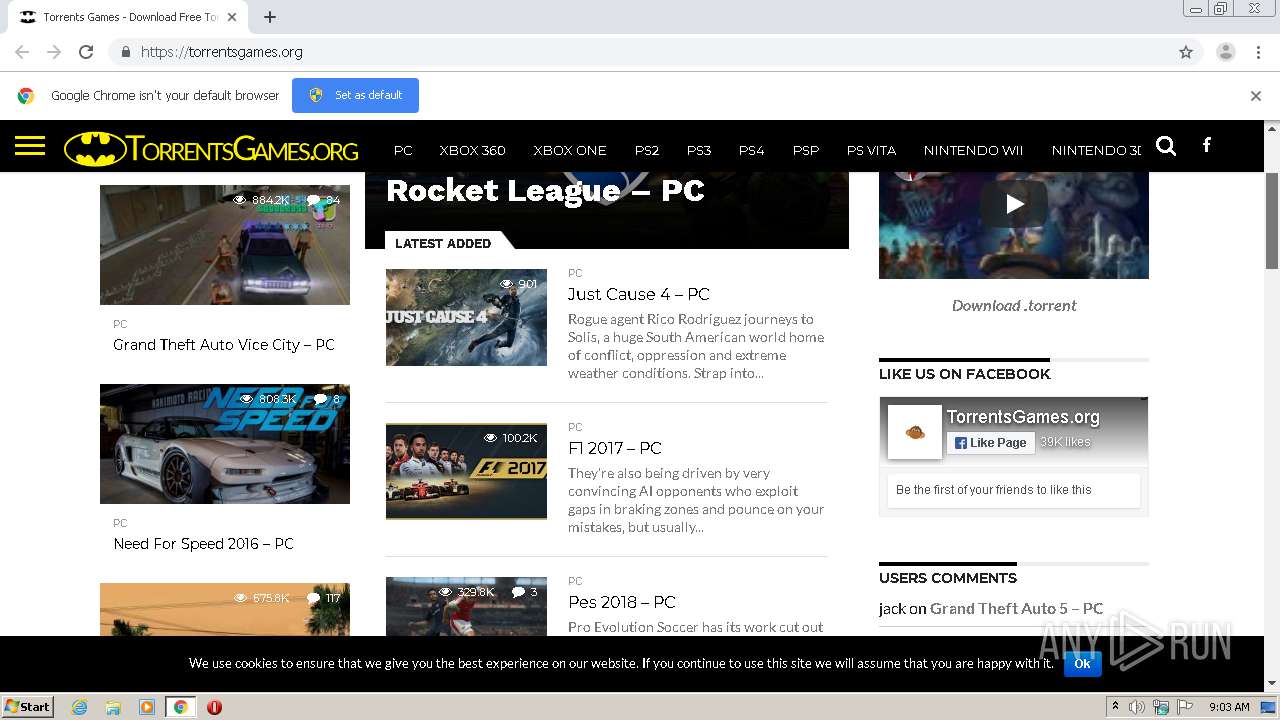Click the page vertical scrollbar thumb
This screenshot has width=1280, height=720.
(1272, 220)
